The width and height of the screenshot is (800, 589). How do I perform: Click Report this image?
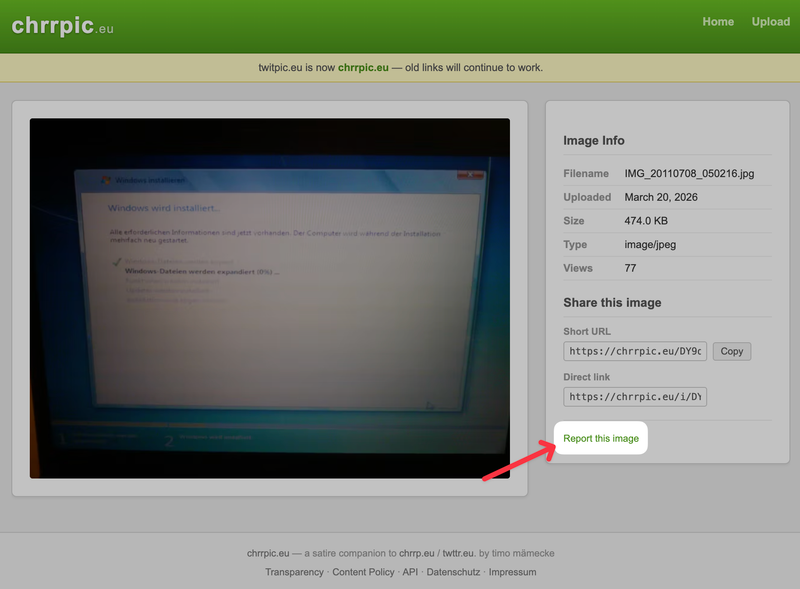tap(601, 439)
